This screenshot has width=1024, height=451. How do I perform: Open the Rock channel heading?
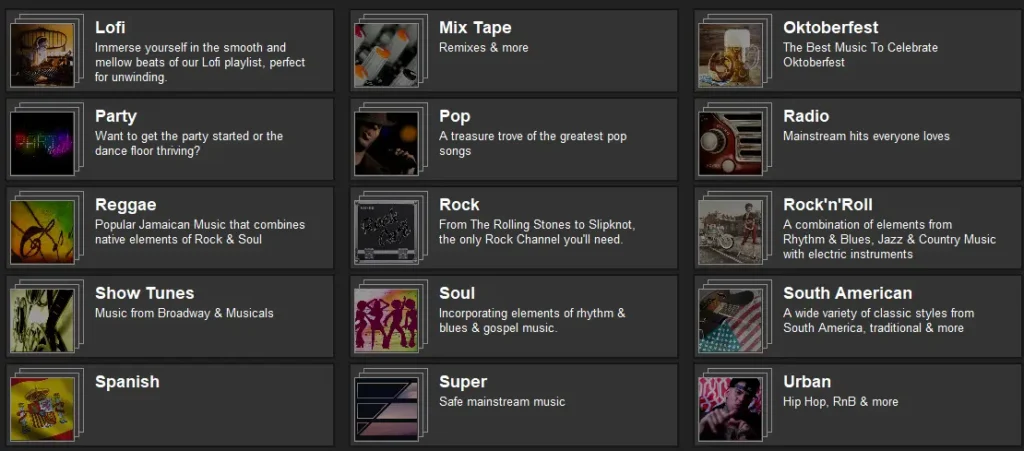point(459,205)
